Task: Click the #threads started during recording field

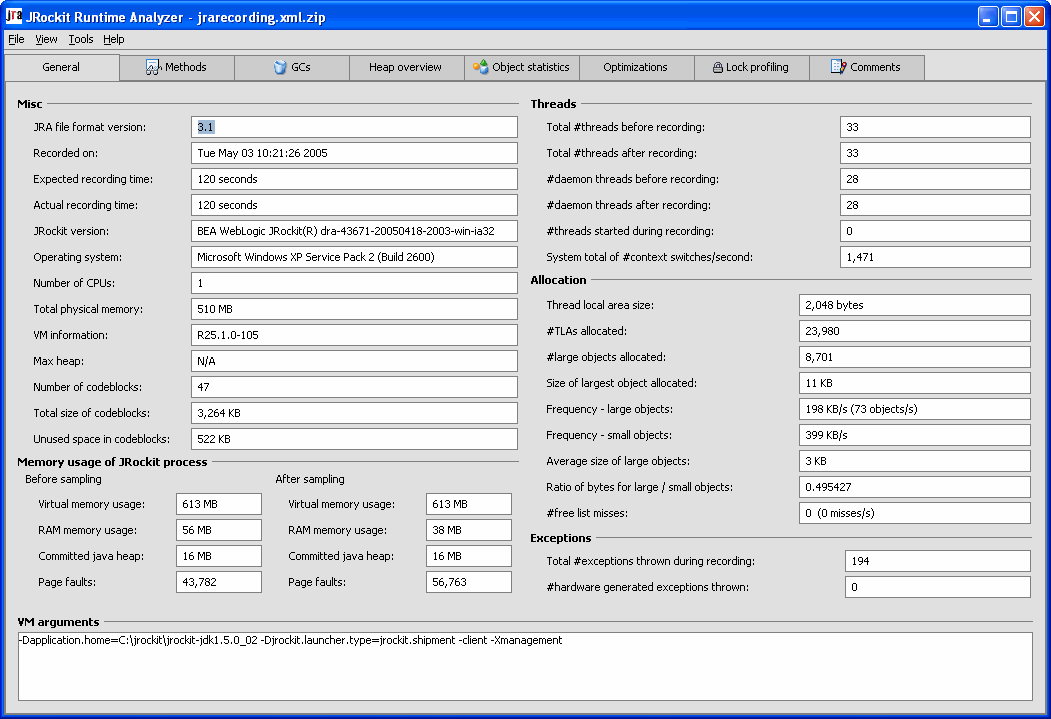Action: (x=935, y=231)
